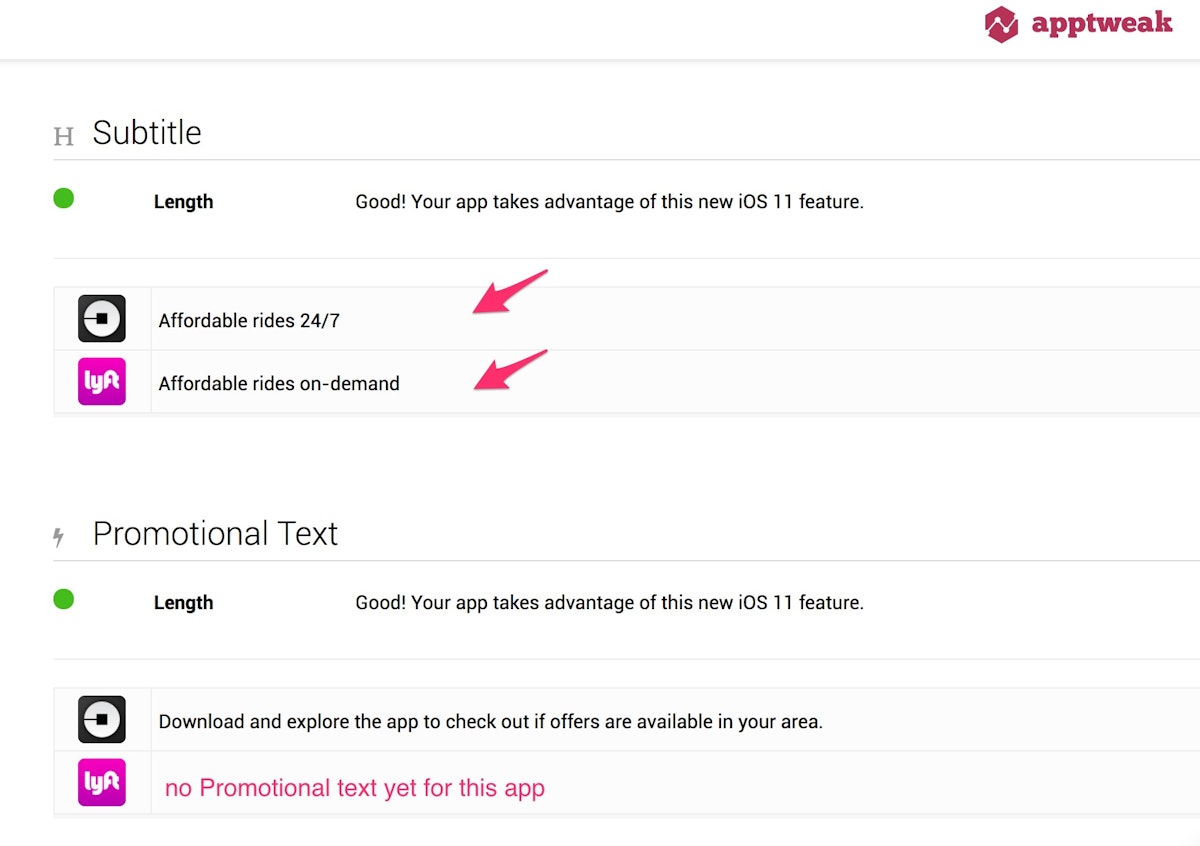This screenshot has height=846, width=1200.
Task: Click pink arrow pointing at Uber subtitle
Action: pos(509,292)
